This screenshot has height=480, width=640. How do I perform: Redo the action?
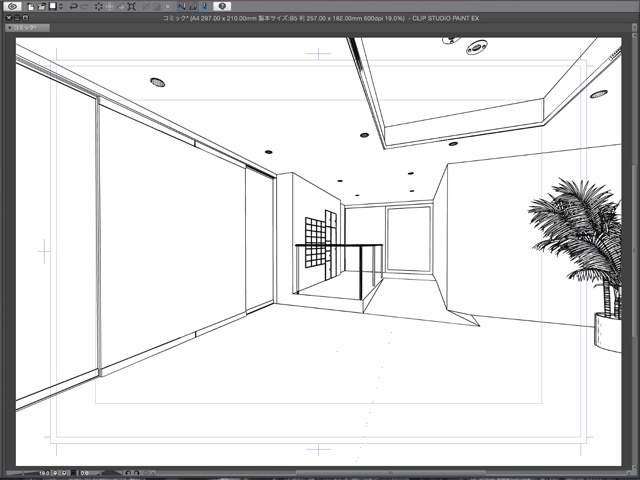[84, 7]
